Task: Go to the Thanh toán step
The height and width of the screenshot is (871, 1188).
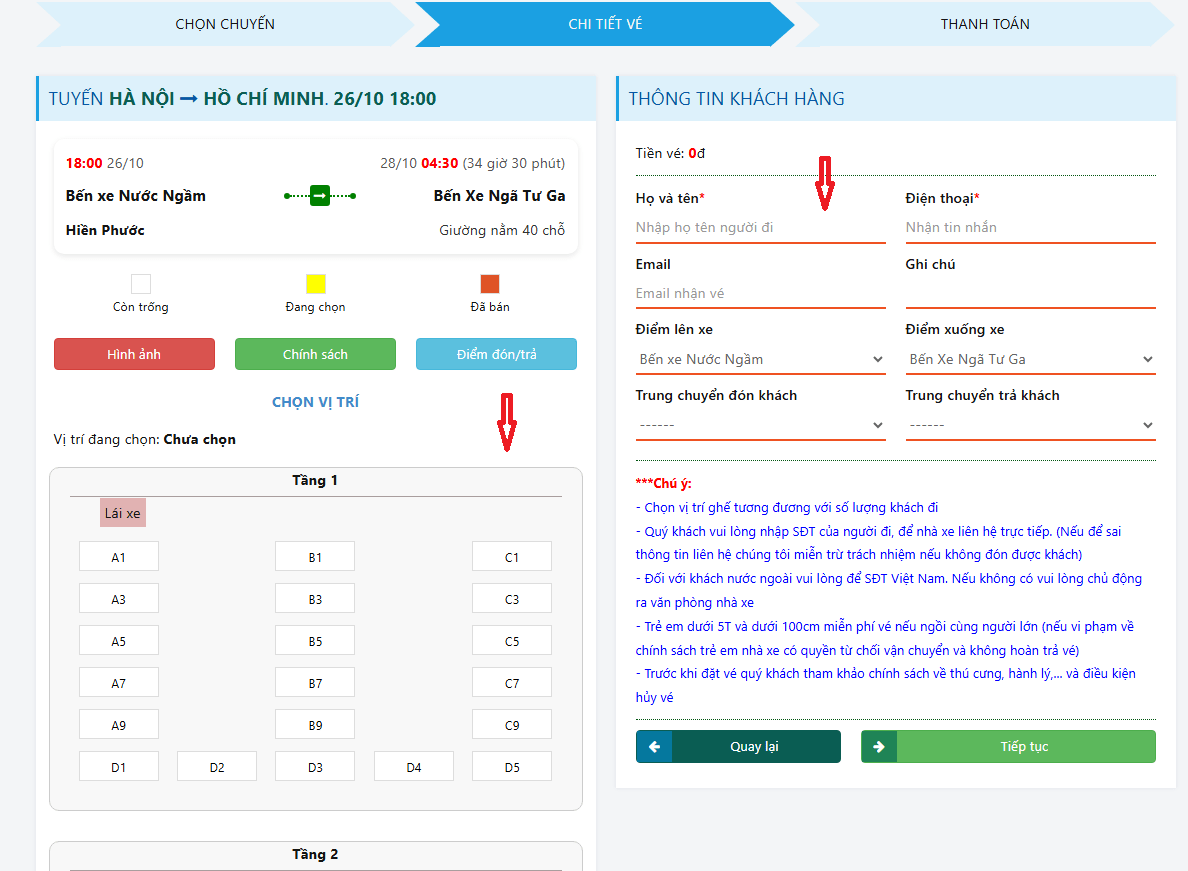Action: (x=984, y=24)
